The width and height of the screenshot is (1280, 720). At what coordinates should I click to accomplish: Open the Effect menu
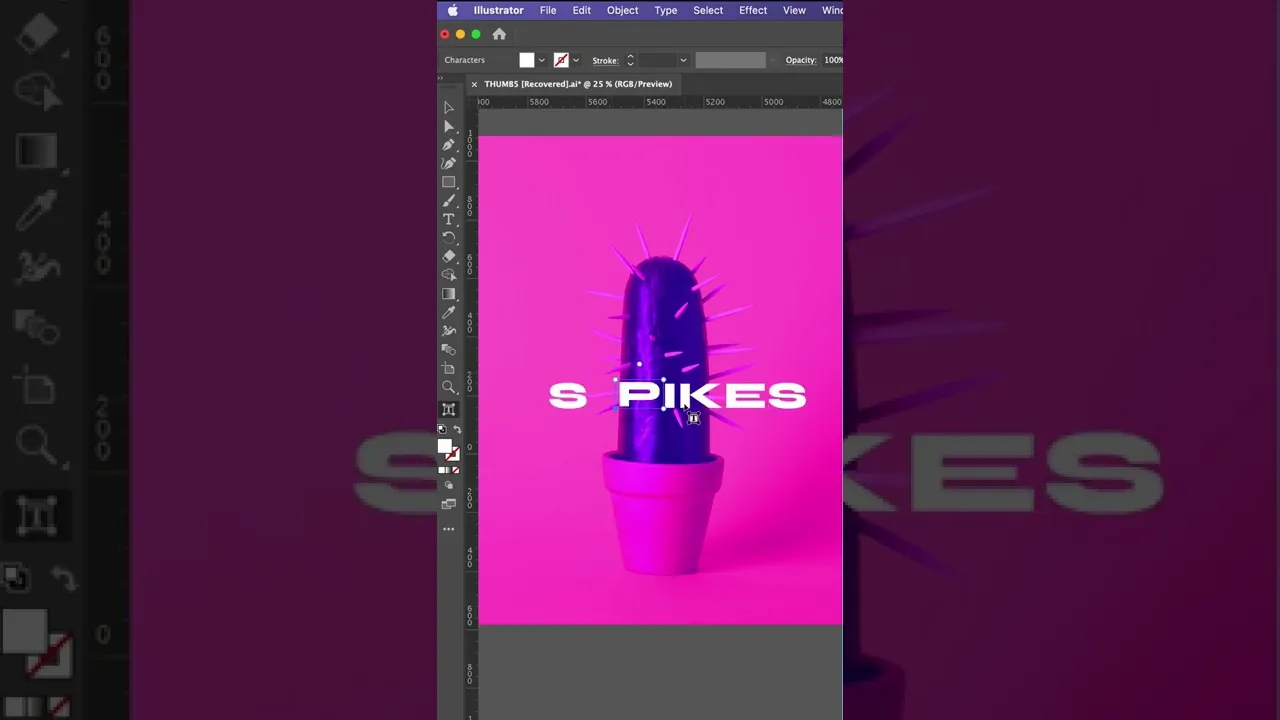coord(753,10)
